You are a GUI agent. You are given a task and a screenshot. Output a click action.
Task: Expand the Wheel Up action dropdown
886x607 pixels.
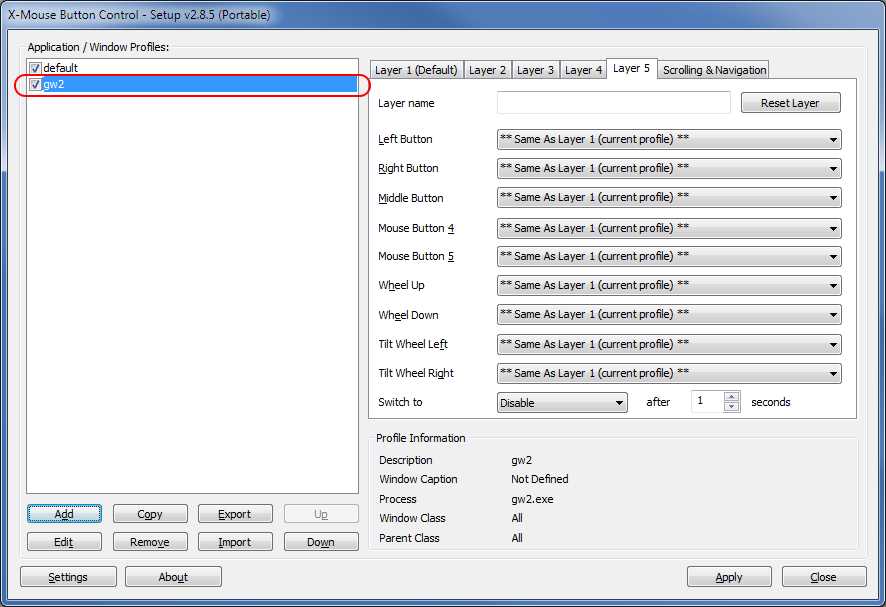[x=668, y=286]
